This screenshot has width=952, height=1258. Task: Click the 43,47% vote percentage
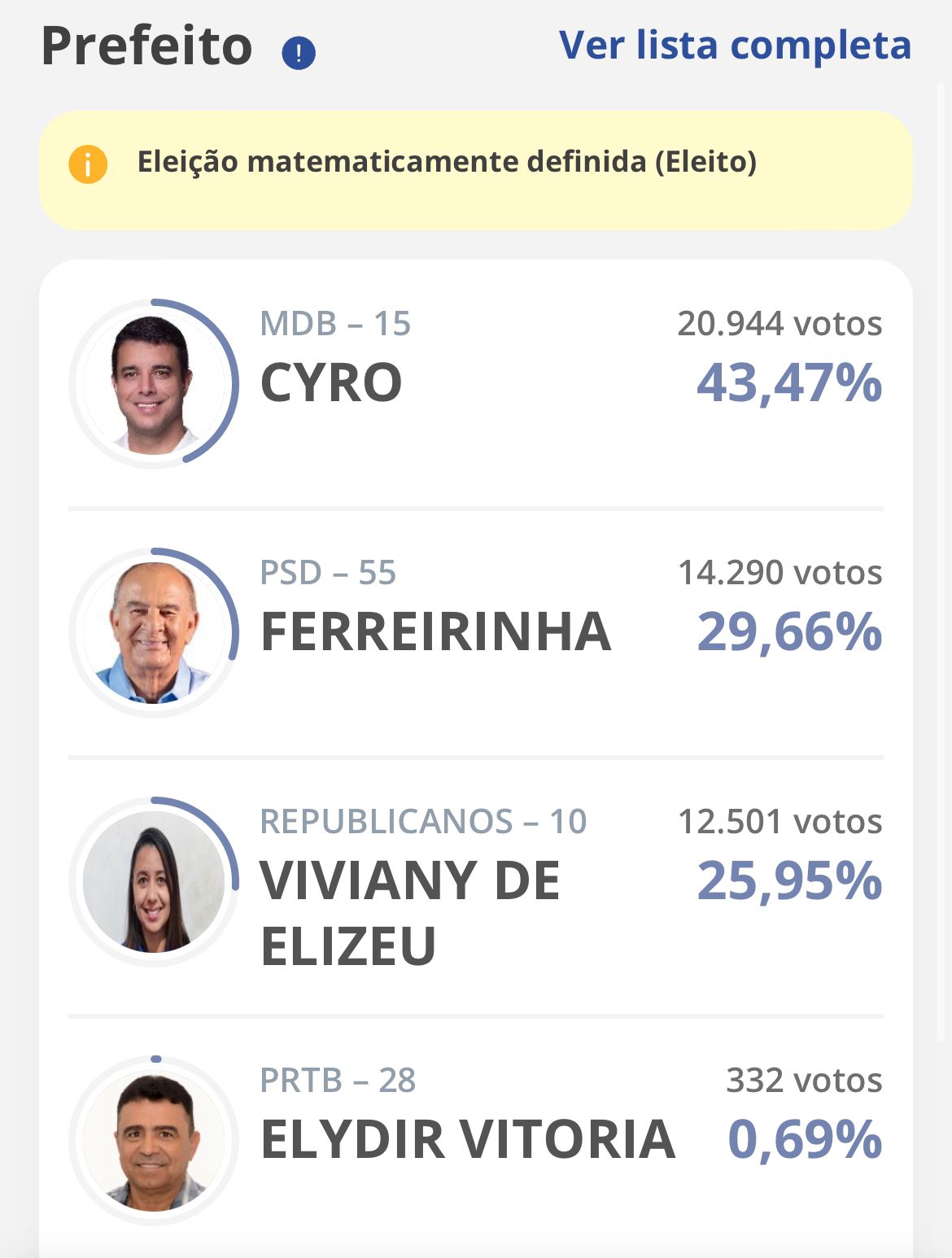tap(789, 383)
